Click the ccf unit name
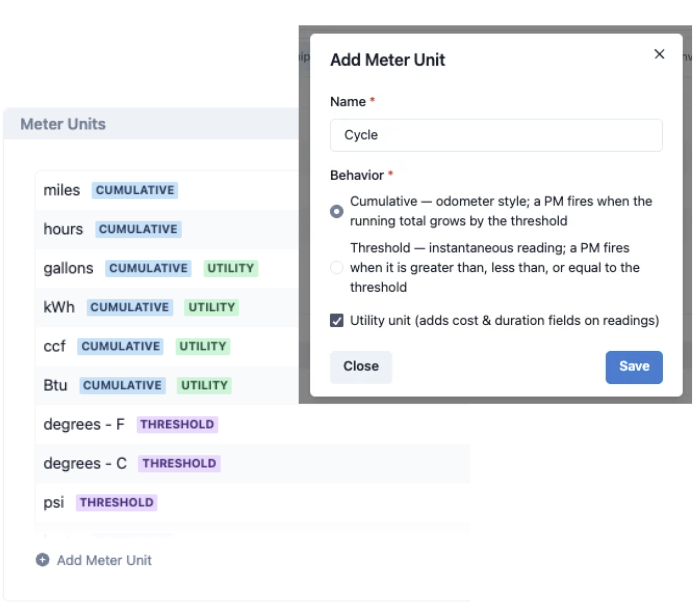 (54, 346)
